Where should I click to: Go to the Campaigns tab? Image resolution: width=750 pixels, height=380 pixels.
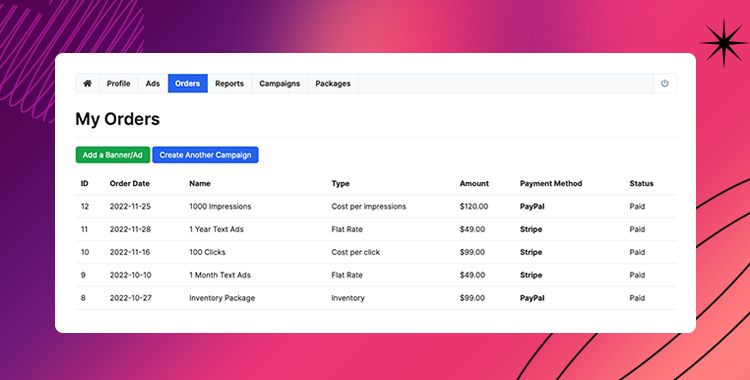coord(279,83)
